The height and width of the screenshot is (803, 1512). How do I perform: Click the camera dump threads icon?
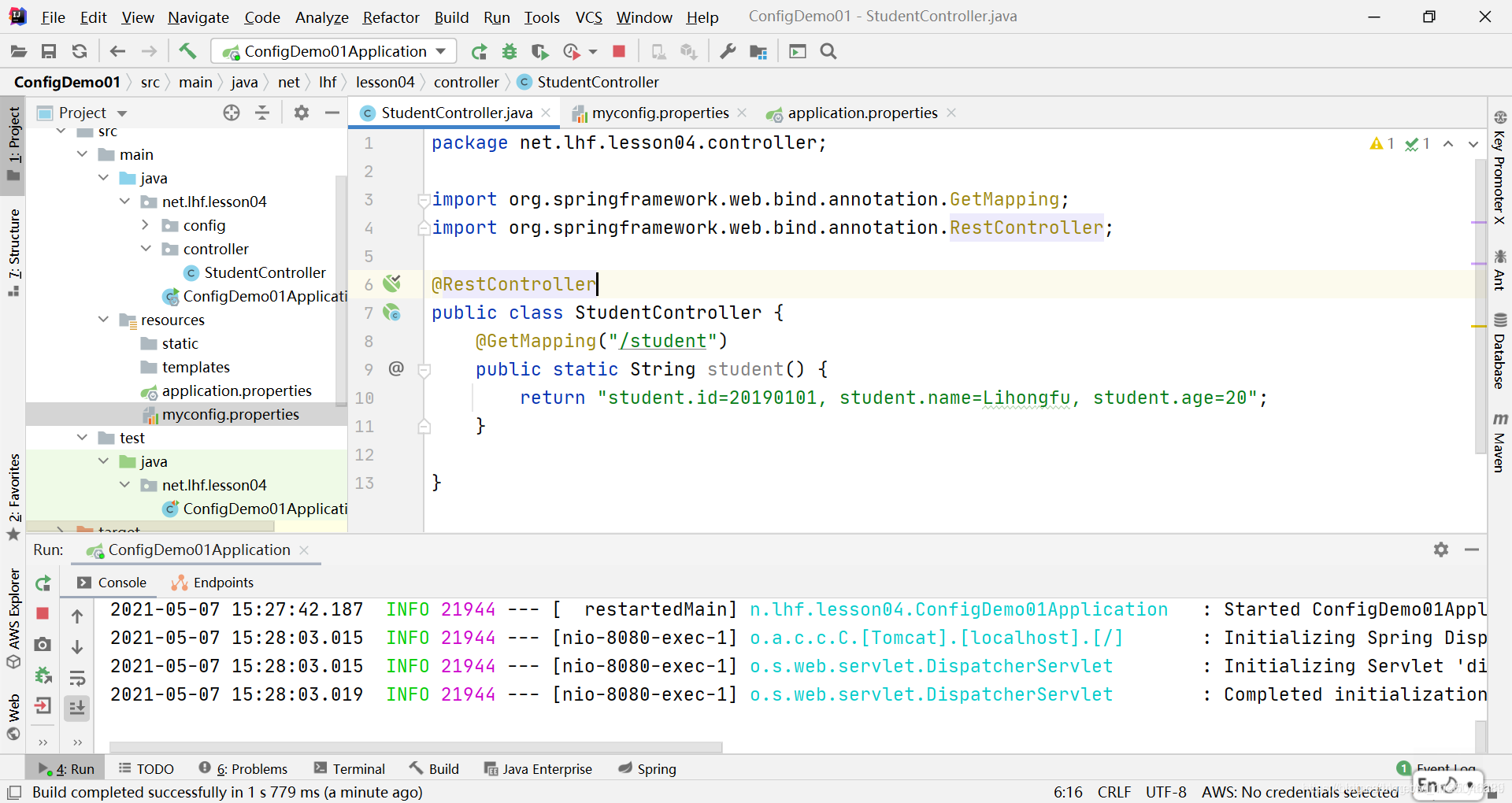click(x=43, y=645)
